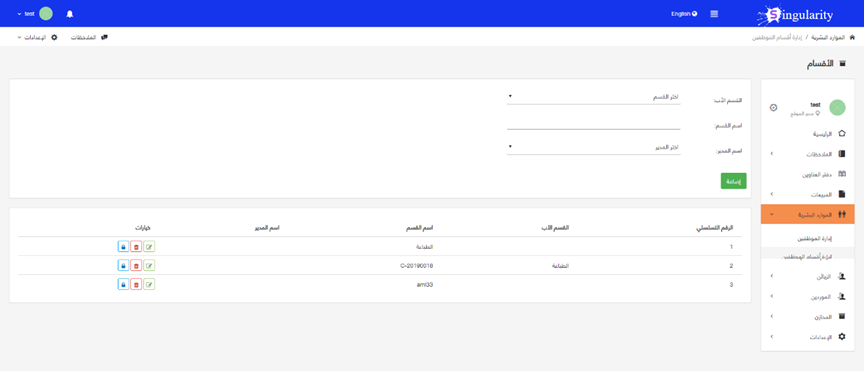Expand the sidebar الملاحظات chevron
864x371 pixels.
click(x=771, y=154)
